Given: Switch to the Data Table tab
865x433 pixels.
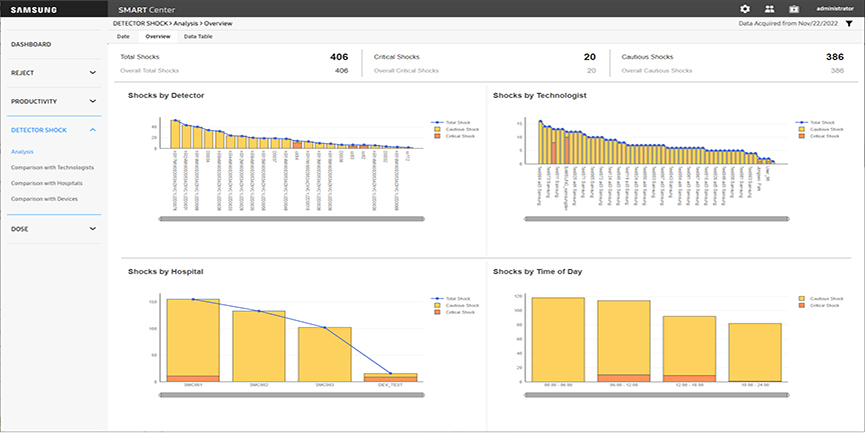Looking at the screenshot, I should click(x=197, y=36).
